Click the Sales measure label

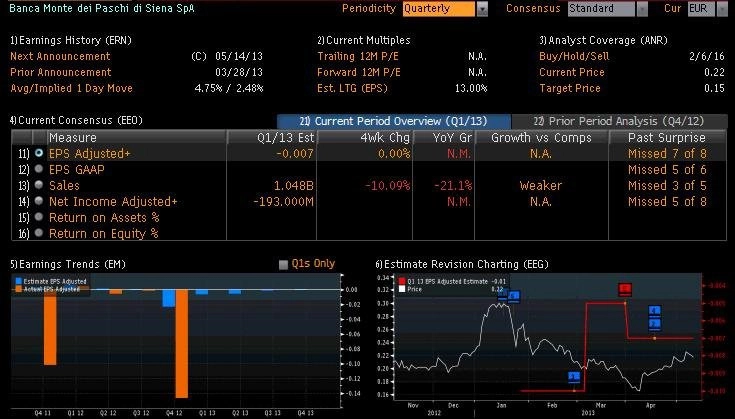pyautogui.click(x=64, y=186)
